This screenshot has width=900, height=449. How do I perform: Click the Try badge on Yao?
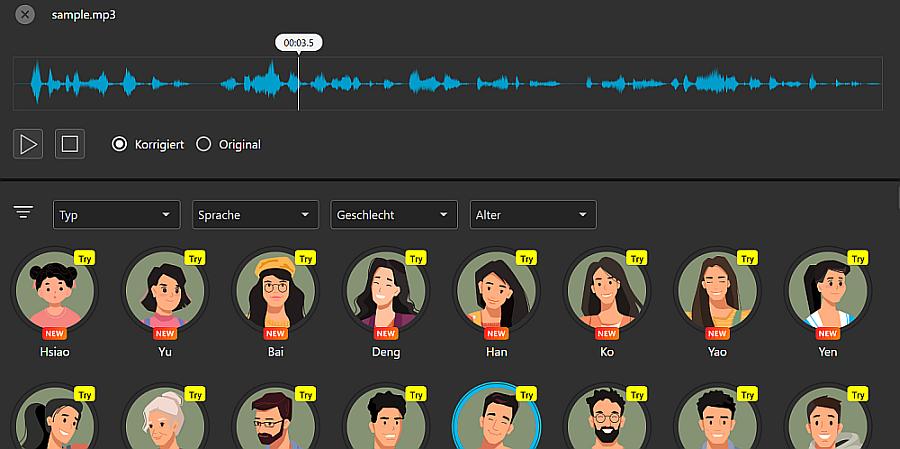[747, 258]
